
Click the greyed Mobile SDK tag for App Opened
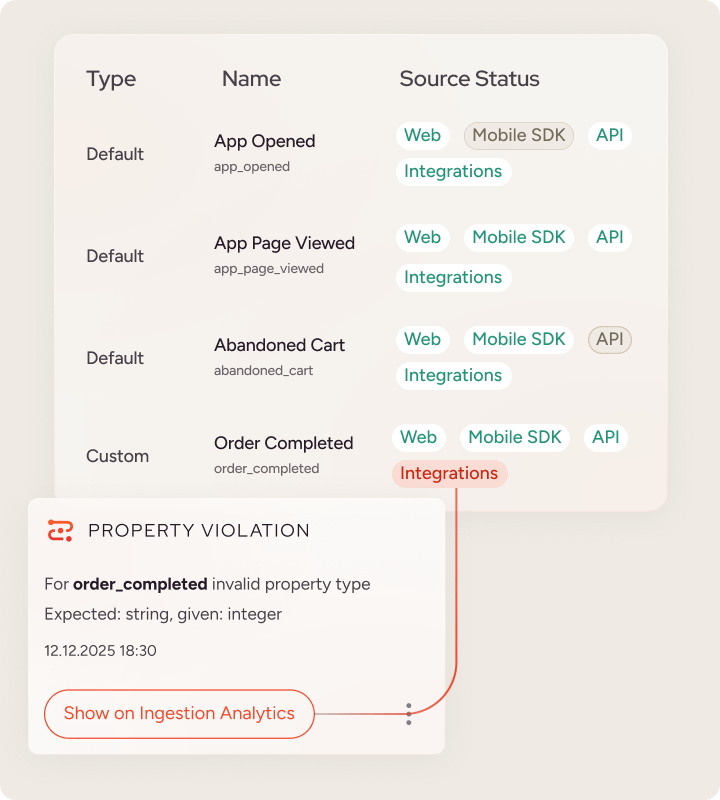click(x=518, y=135)
